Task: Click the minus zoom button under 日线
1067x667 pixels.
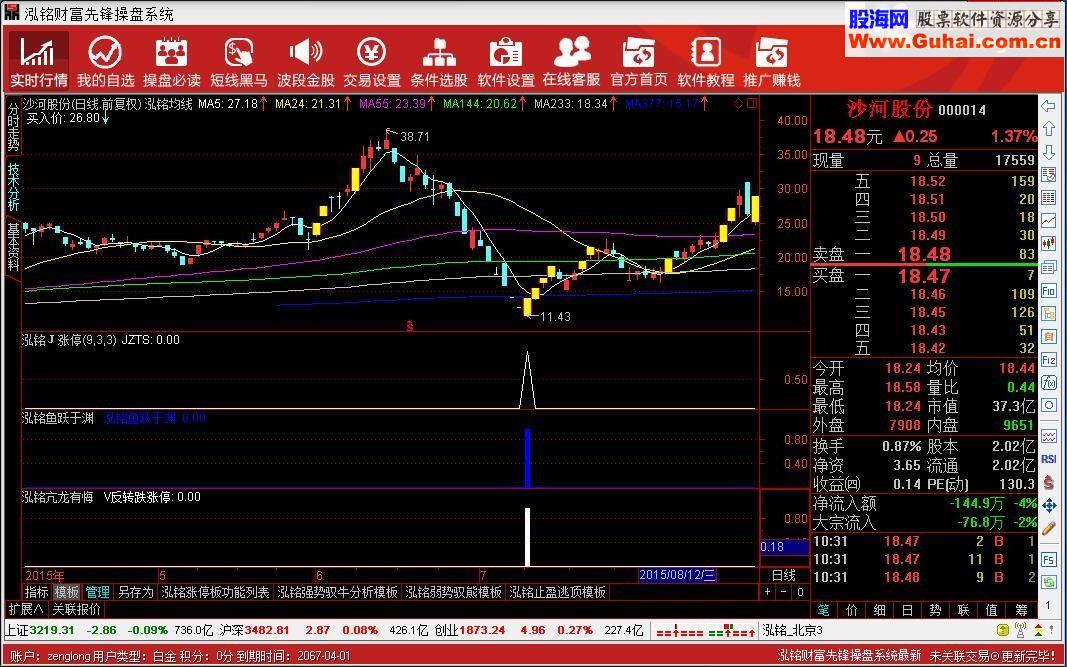Action: point(784,592)
